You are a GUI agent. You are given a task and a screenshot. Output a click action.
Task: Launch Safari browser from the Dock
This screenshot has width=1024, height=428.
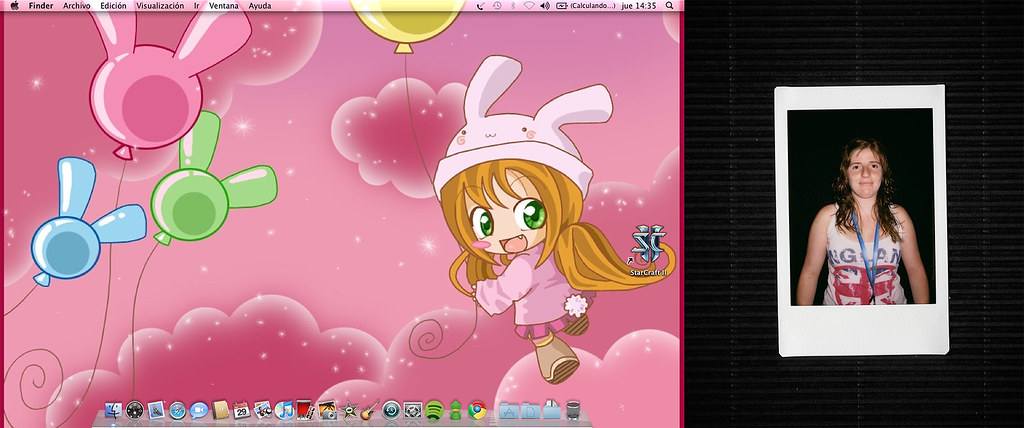pyautogui.click(x=178, y=410)
